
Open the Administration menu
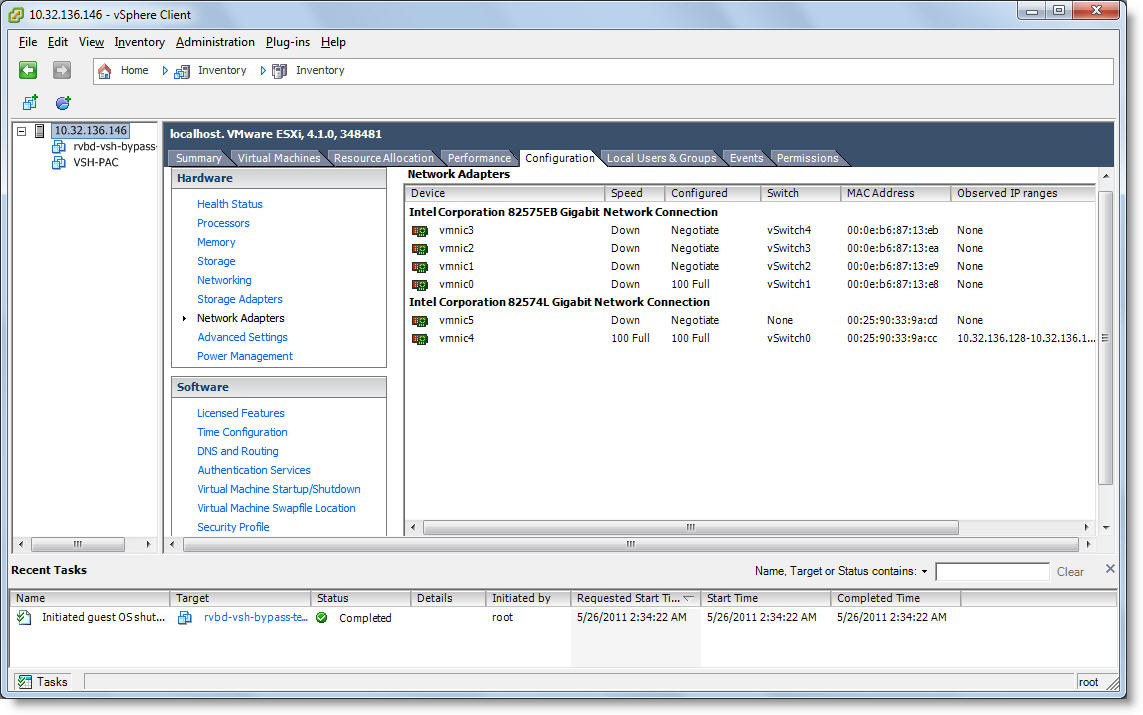click(x=215, y=42)
